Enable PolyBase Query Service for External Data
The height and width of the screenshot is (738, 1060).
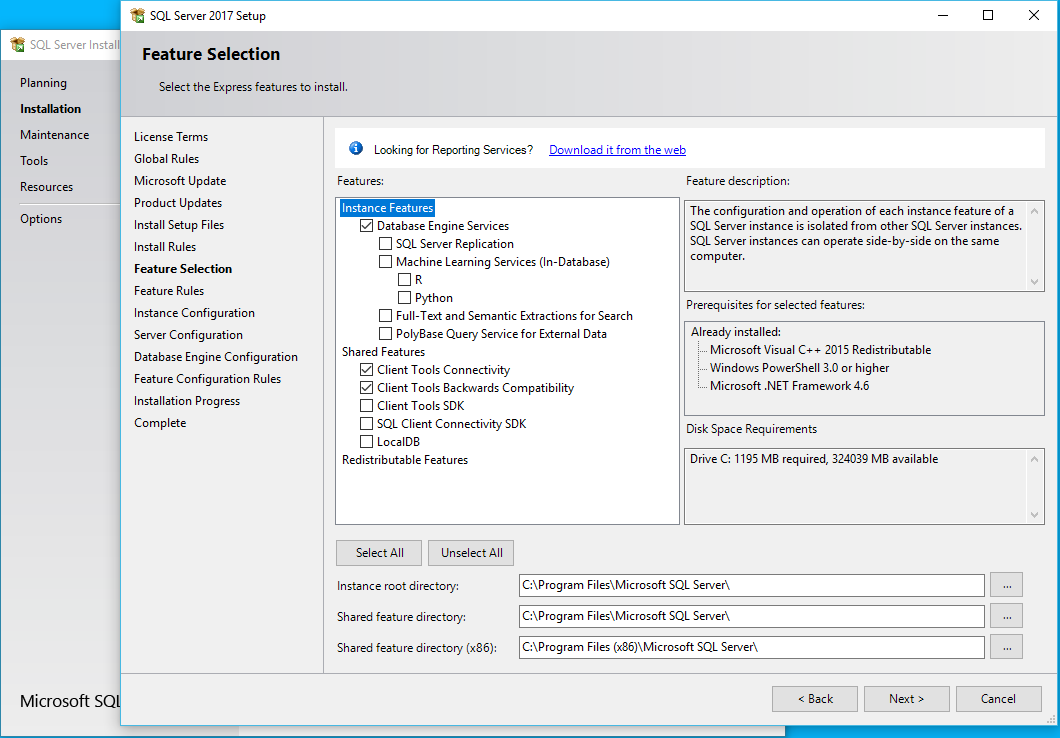click(x=385, y=333)
